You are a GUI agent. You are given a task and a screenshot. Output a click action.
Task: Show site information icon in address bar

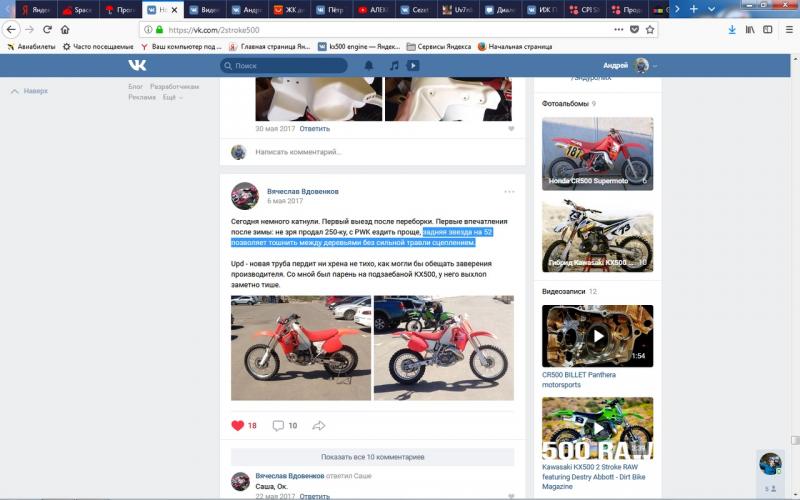[148, 30]
